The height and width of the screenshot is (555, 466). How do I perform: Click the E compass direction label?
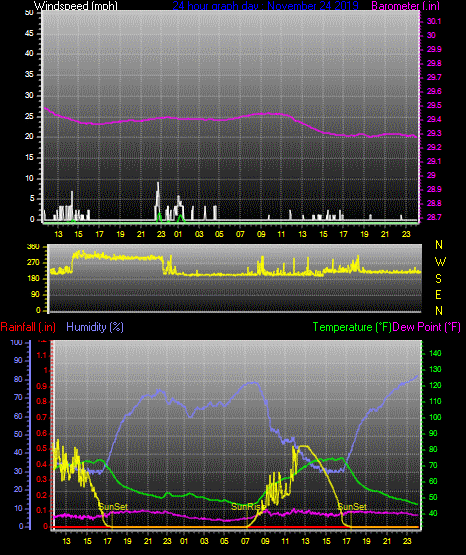pyautogui.click(x=438, y=294)
